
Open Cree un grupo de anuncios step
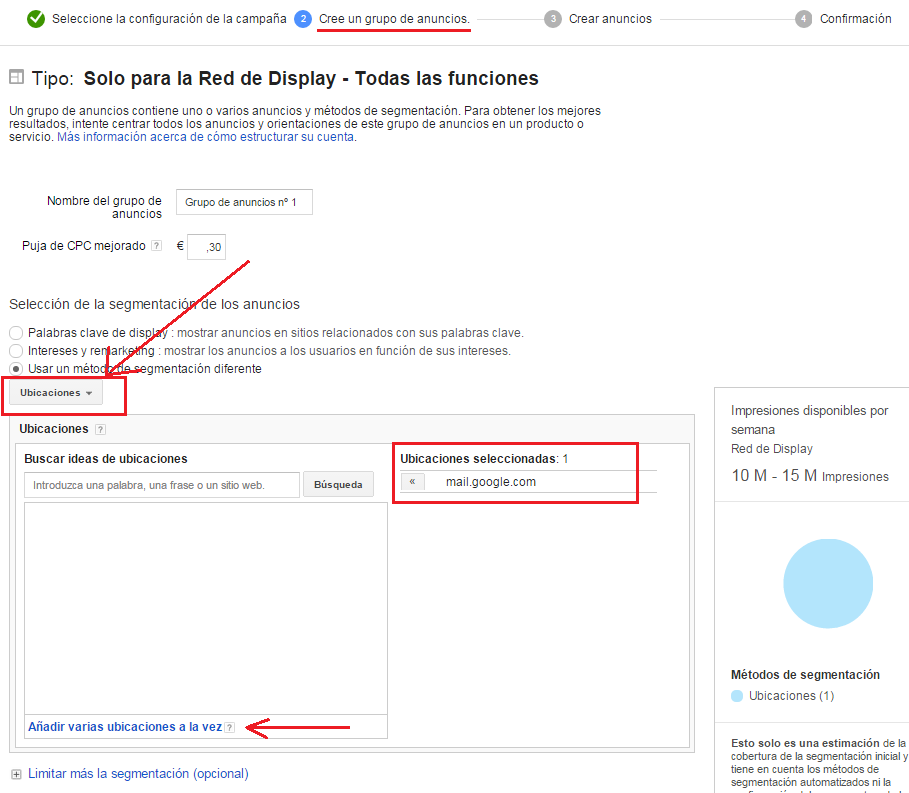394,19
